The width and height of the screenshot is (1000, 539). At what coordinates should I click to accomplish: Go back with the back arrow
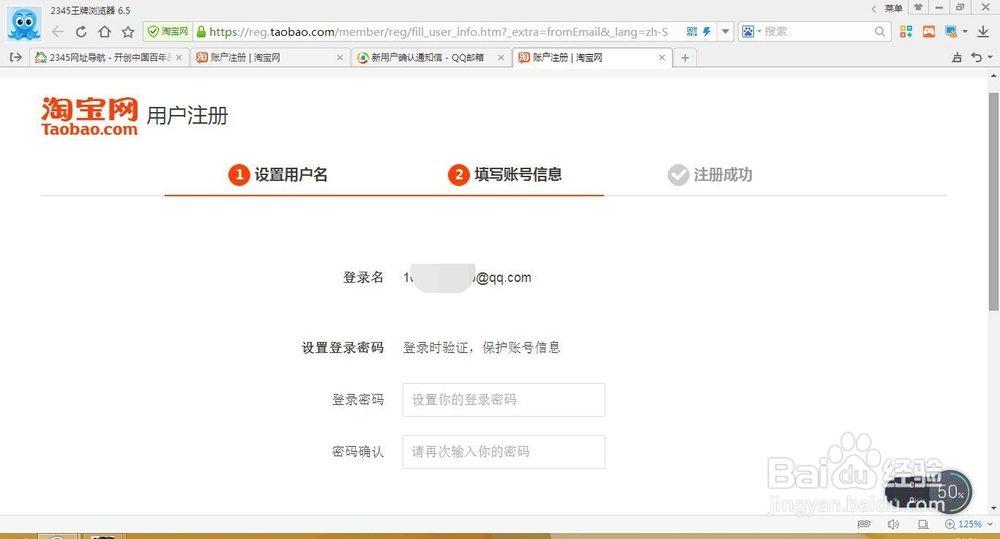pyautogui.click(x=58, y=31)
